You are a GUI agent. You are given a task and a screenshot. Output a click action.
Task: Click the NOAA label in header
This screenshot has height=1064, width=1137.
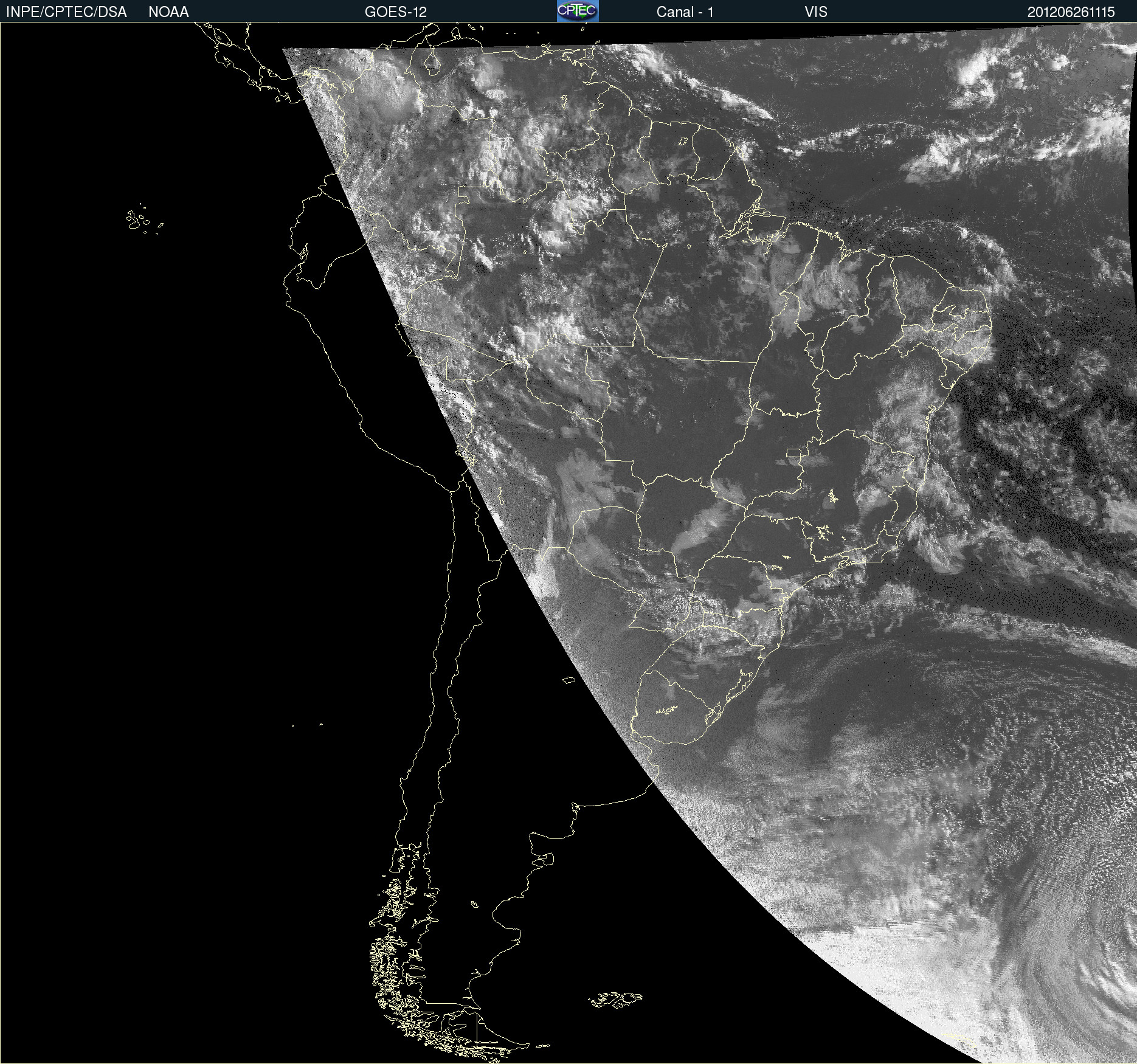168,12
